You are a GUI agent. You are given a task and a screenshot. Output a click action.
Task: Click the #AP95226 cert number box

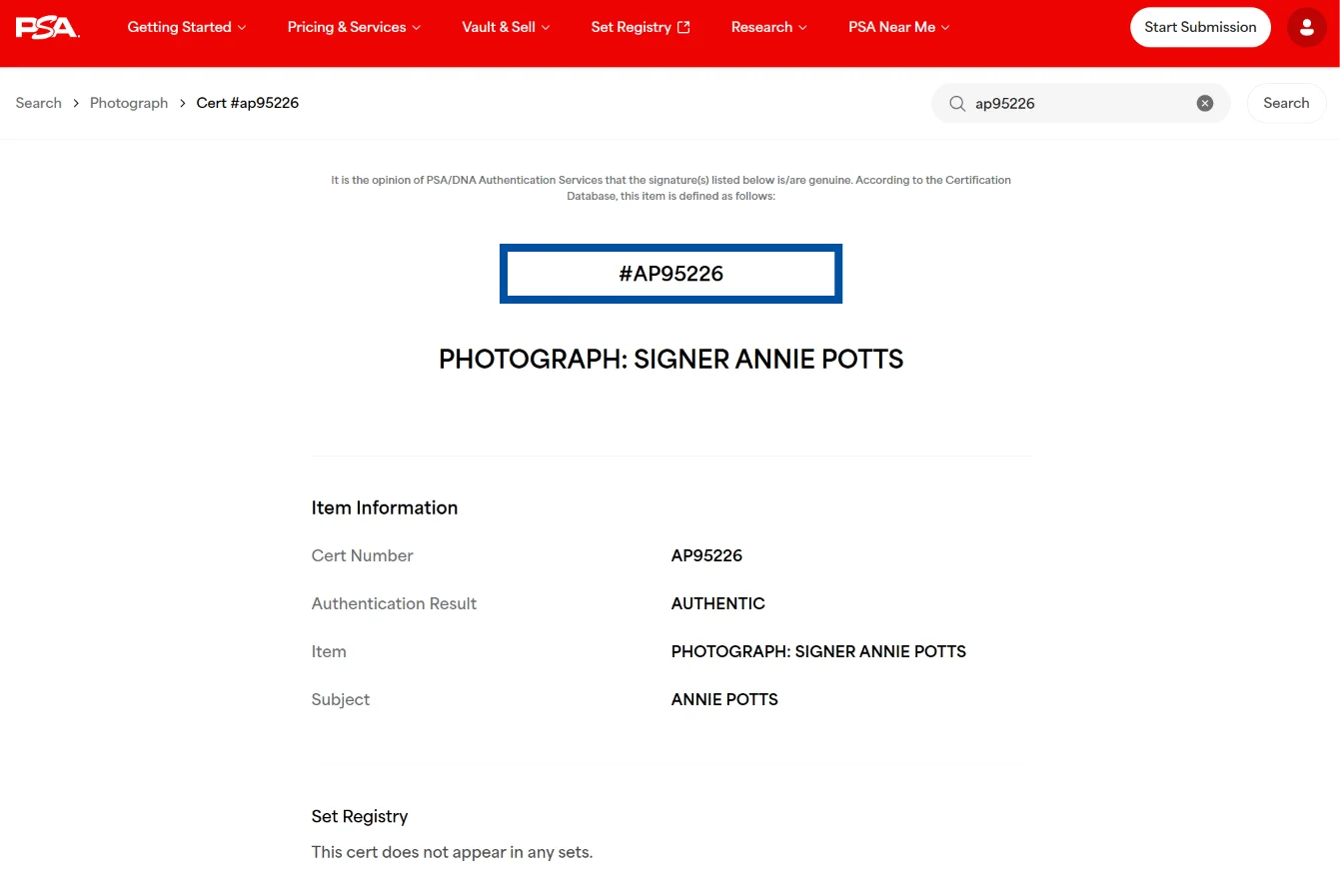[671, 274]
